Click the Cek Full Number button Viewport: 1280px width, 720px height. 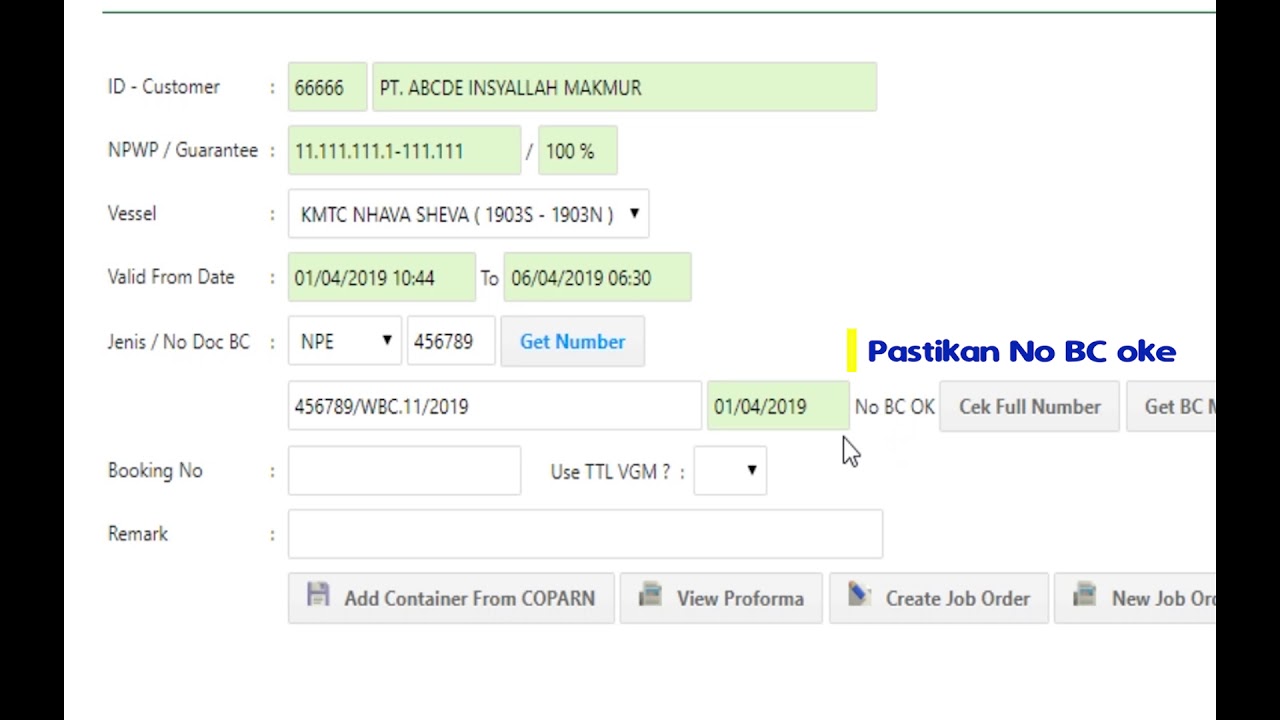(1029, 406)
